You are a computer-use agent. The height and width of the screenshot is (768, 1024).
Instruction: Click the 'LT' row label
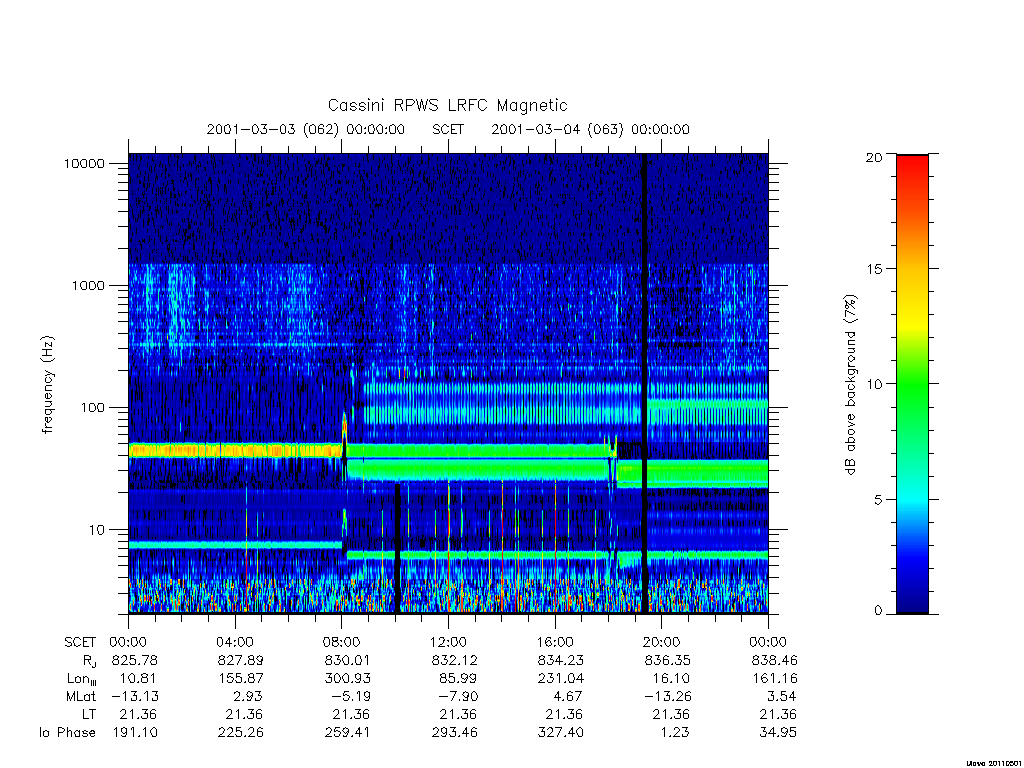pyautogui.click(x=89, y=714)
